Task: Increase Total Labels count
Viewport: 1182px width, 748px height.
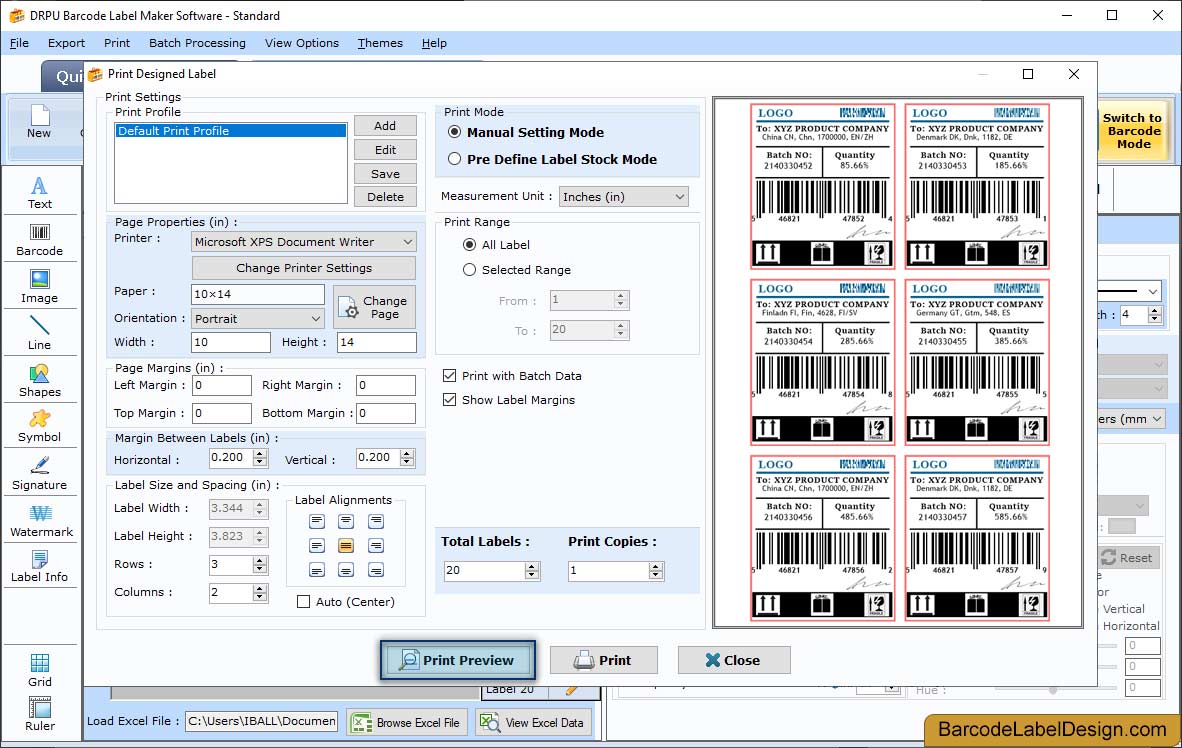Action: click(532, 566)
